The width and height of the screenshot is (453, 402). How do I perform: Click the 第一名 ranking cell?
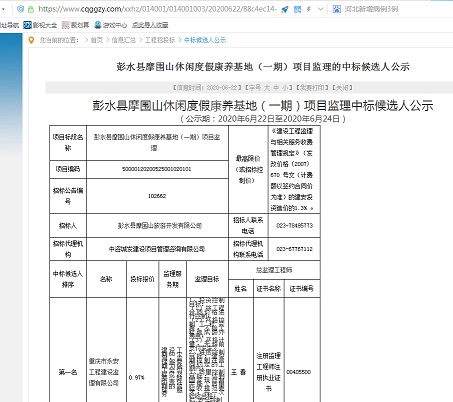coord(68,372)
